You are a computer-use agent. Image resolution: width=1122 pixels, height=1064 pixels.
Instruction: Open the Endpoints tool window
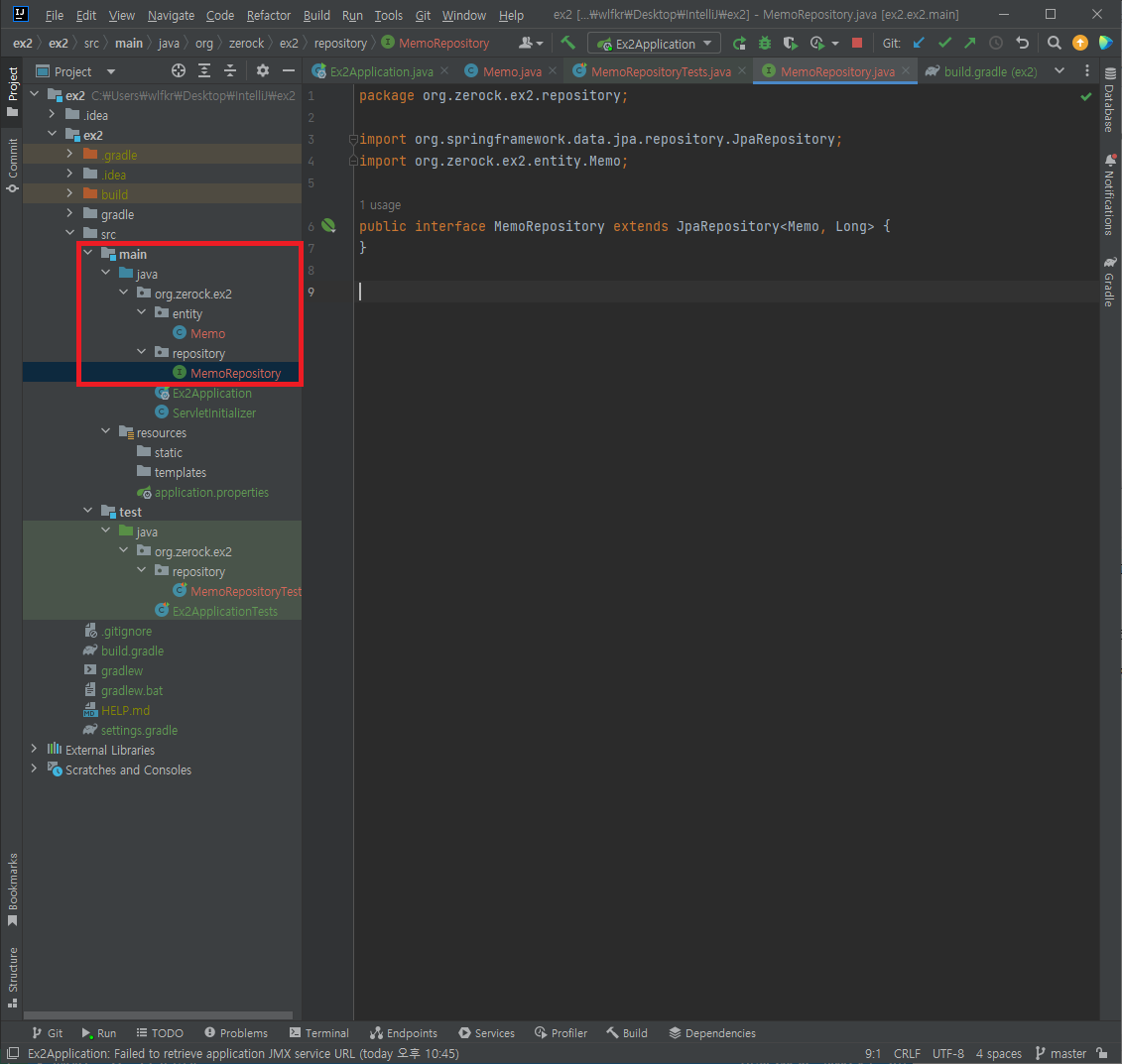click(x=404, y=1032)
